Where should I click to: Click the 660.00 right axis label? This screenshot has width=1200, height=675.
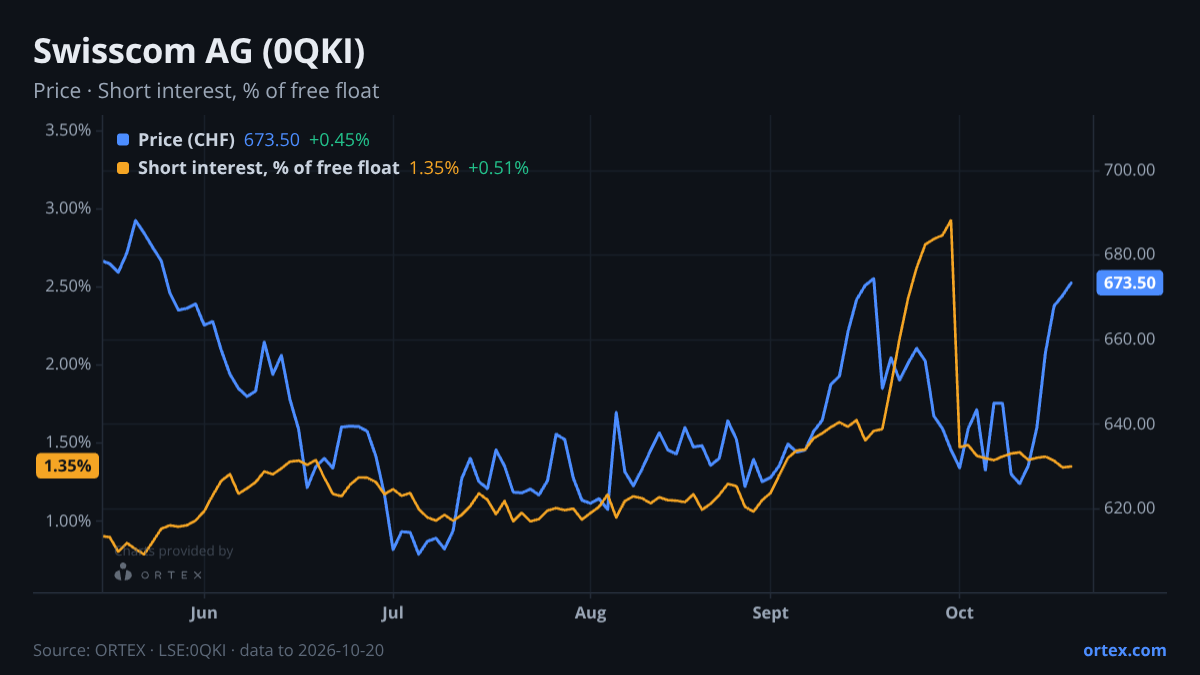pyautogui.click(x=1130, y=339)
